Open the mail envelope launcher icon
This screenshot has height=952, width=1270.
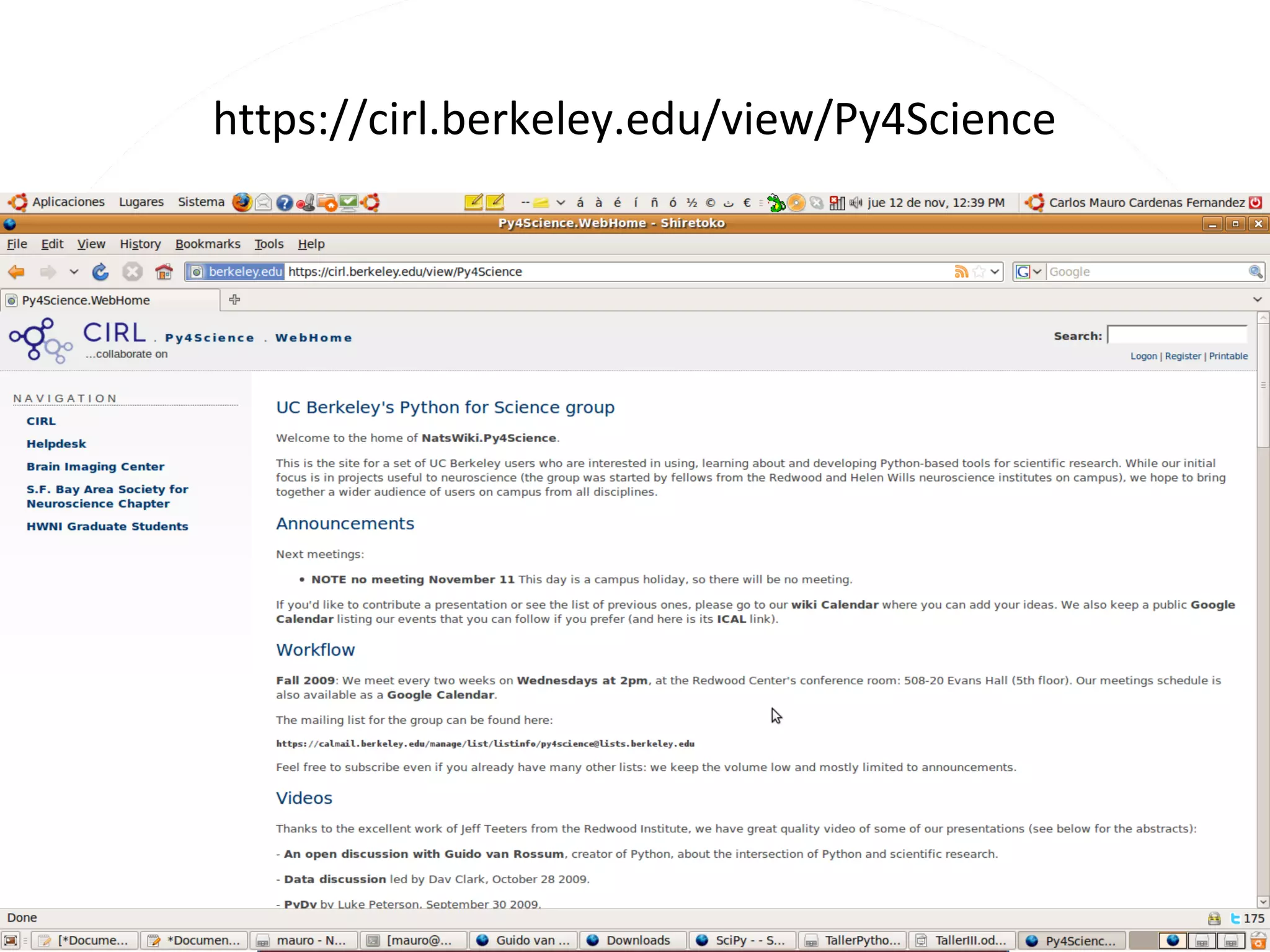264,203
